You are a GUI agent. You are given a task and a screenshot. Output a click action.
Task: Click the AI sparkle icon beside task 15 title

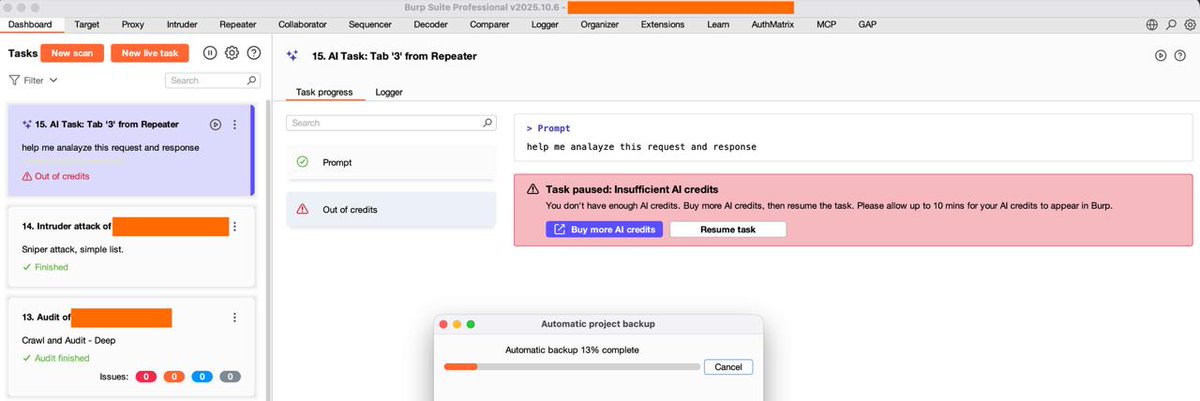tap(290, 56)
